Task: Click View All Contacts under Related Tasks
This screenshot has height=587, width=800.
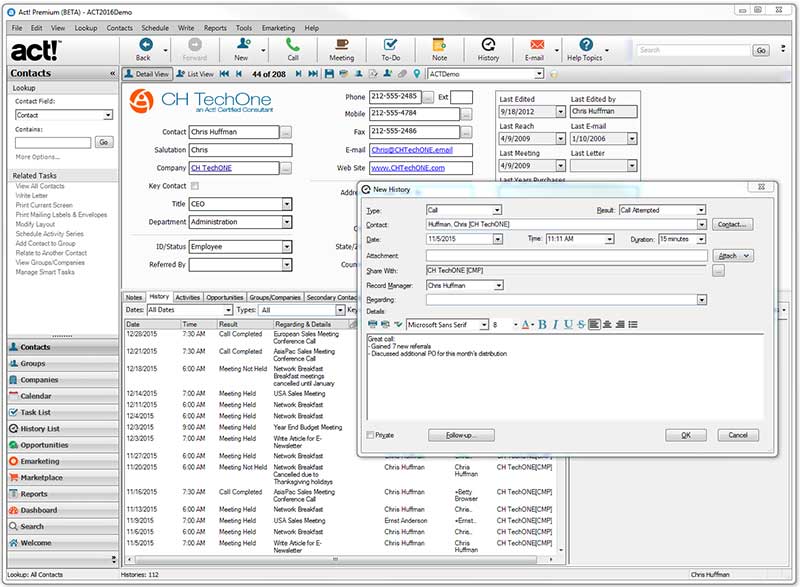Action: coord(40,186)
